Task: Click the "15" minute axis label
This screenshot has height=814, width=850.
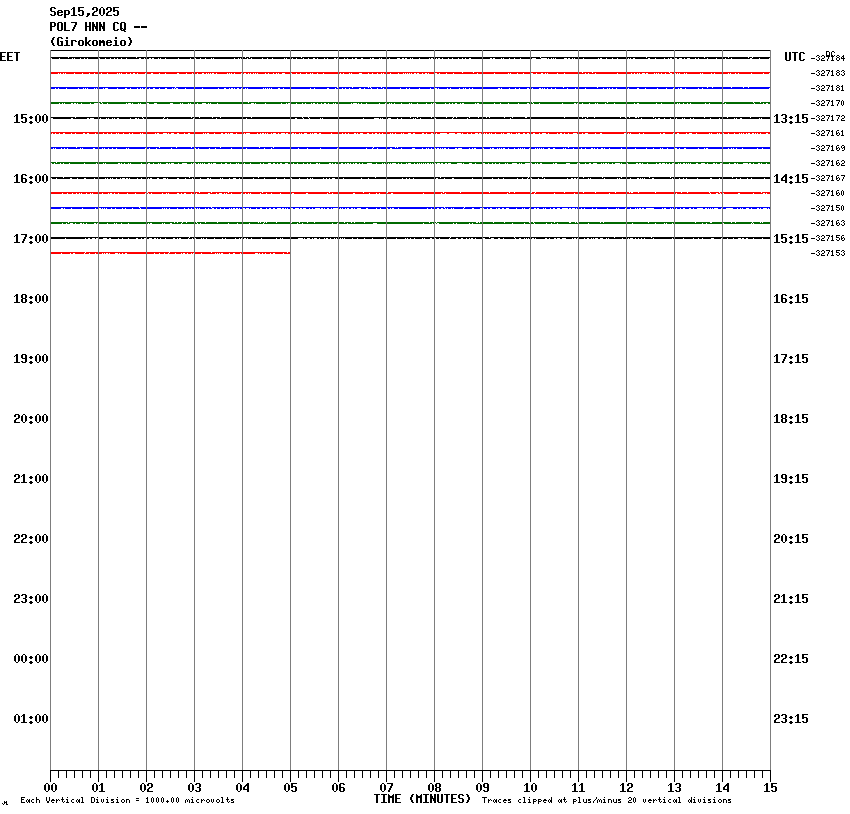Action: pos(770,788)
